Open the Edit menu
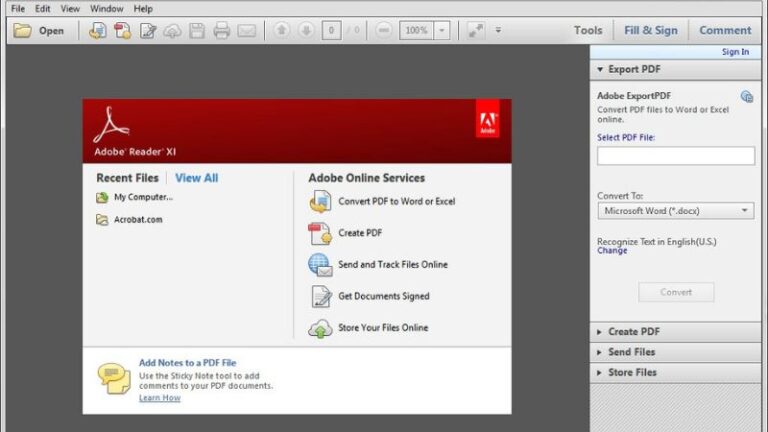768x432 pixels. tap(43, 9)
